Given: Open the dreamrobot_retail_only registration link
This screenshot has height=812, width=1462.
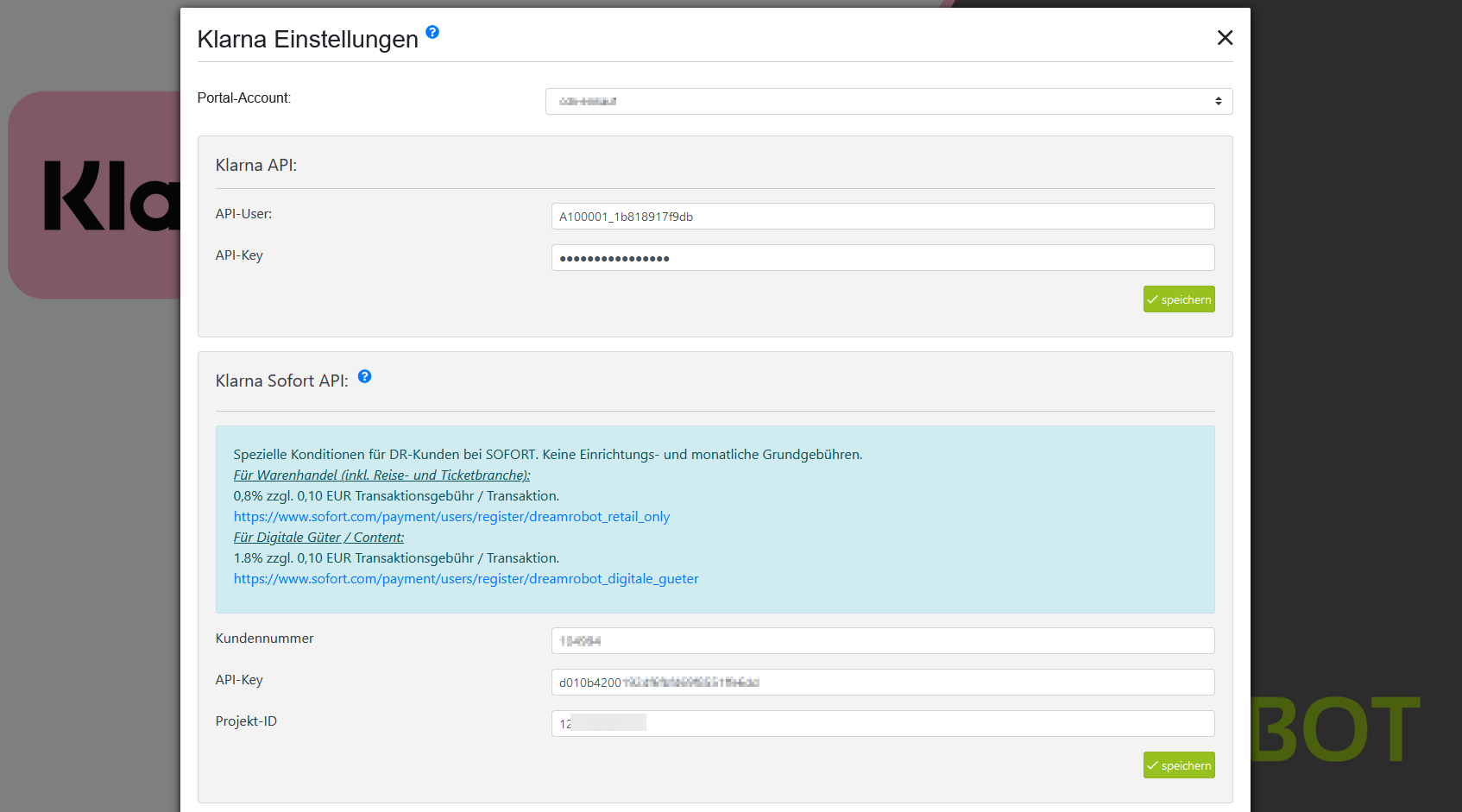Looking at the screenshot, I should (x=451, y=517).
